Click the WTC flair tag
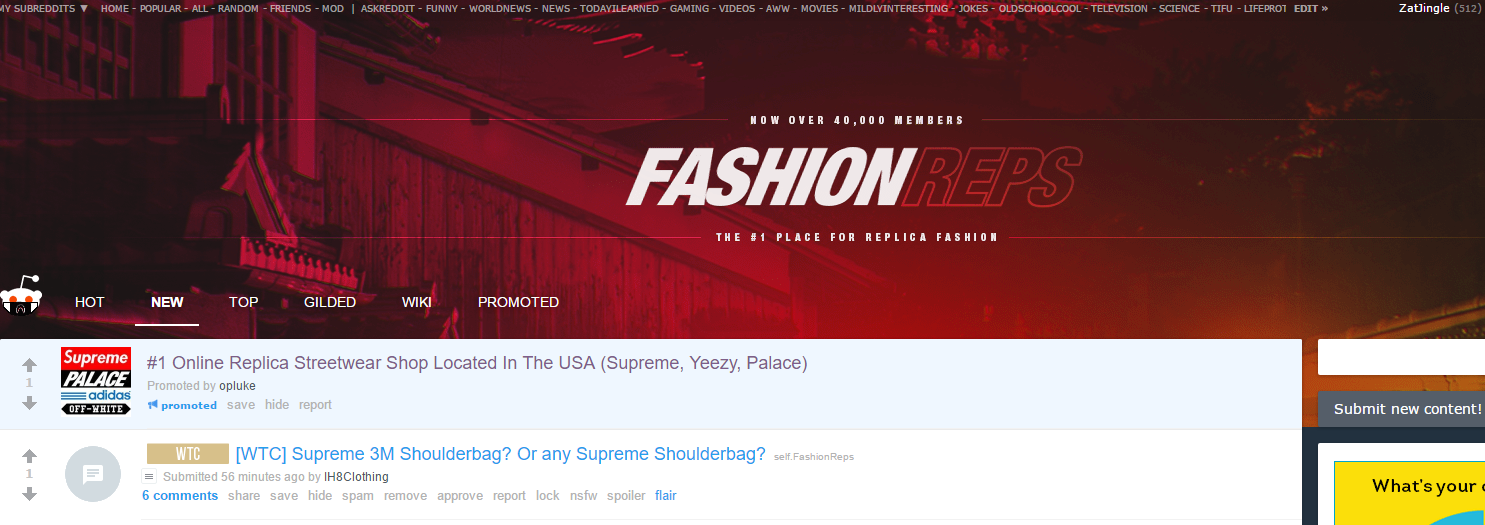Screen dimensions: 1485x525 click(188, 454)
